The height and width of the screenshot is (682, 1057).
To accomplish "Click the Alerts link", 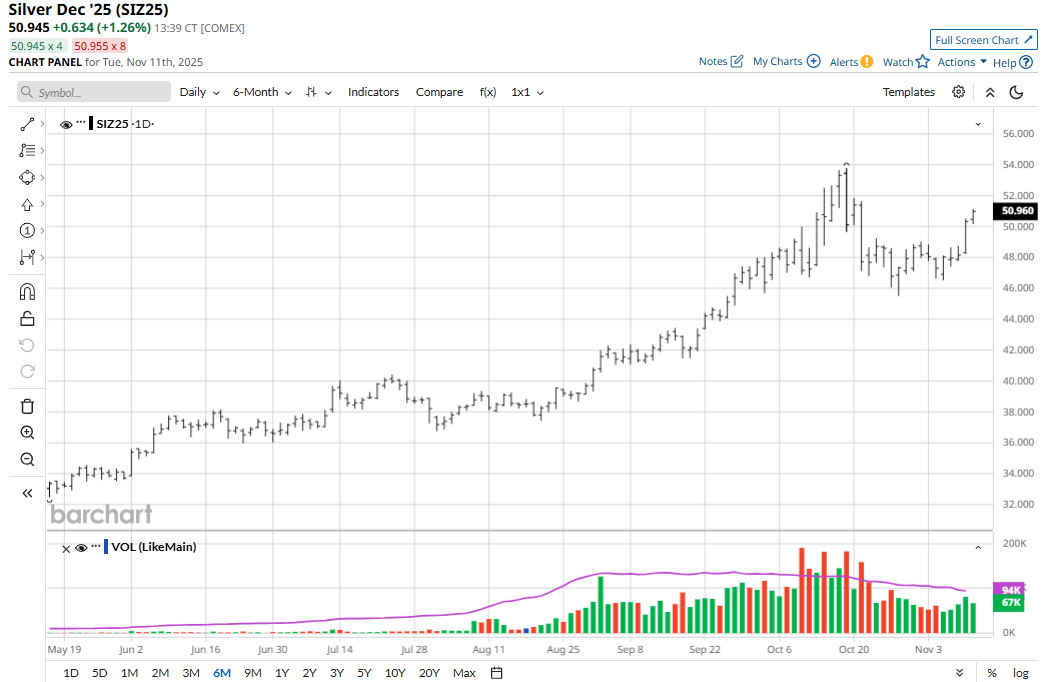I will pyautogui.click(x=843, y=62).
